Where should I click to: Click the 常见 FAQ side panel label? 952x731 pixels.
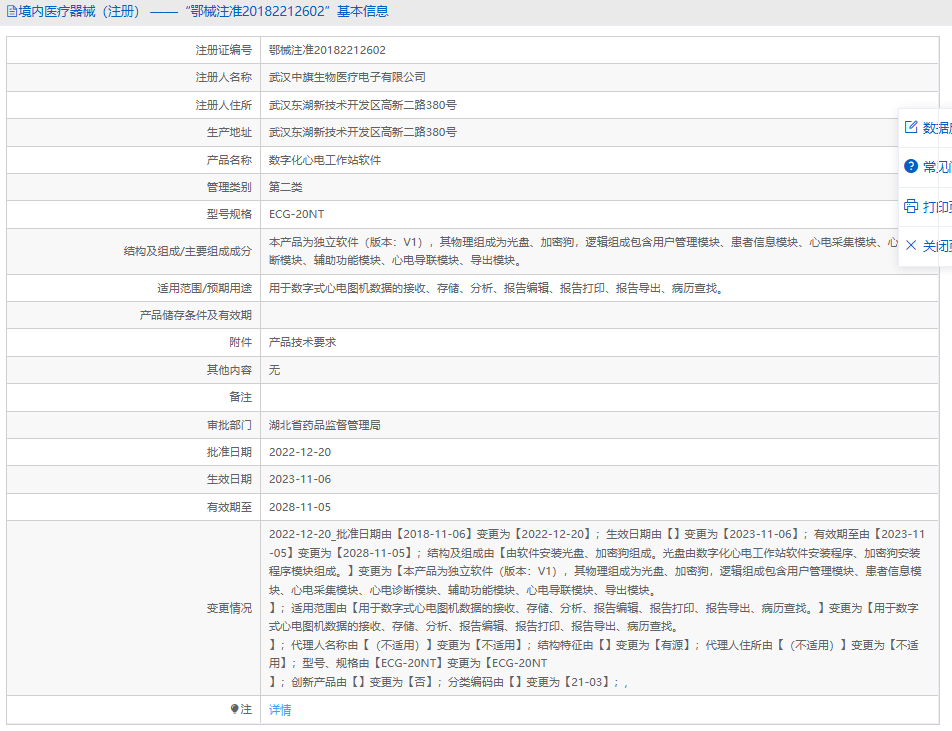[x=937, y=166]
